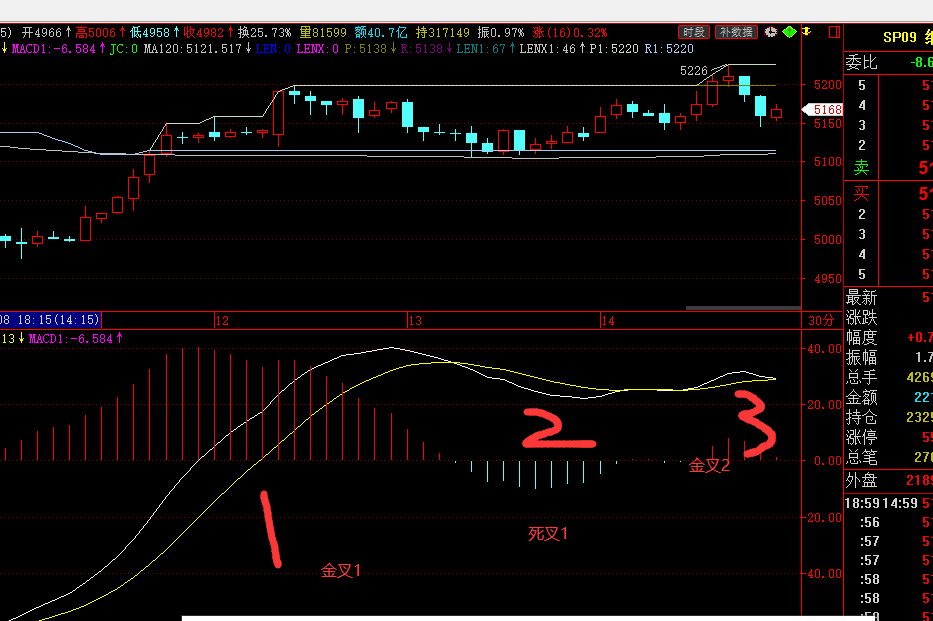
Task: Click the 开4966 opening price value
Action: [x=42, y=32]
